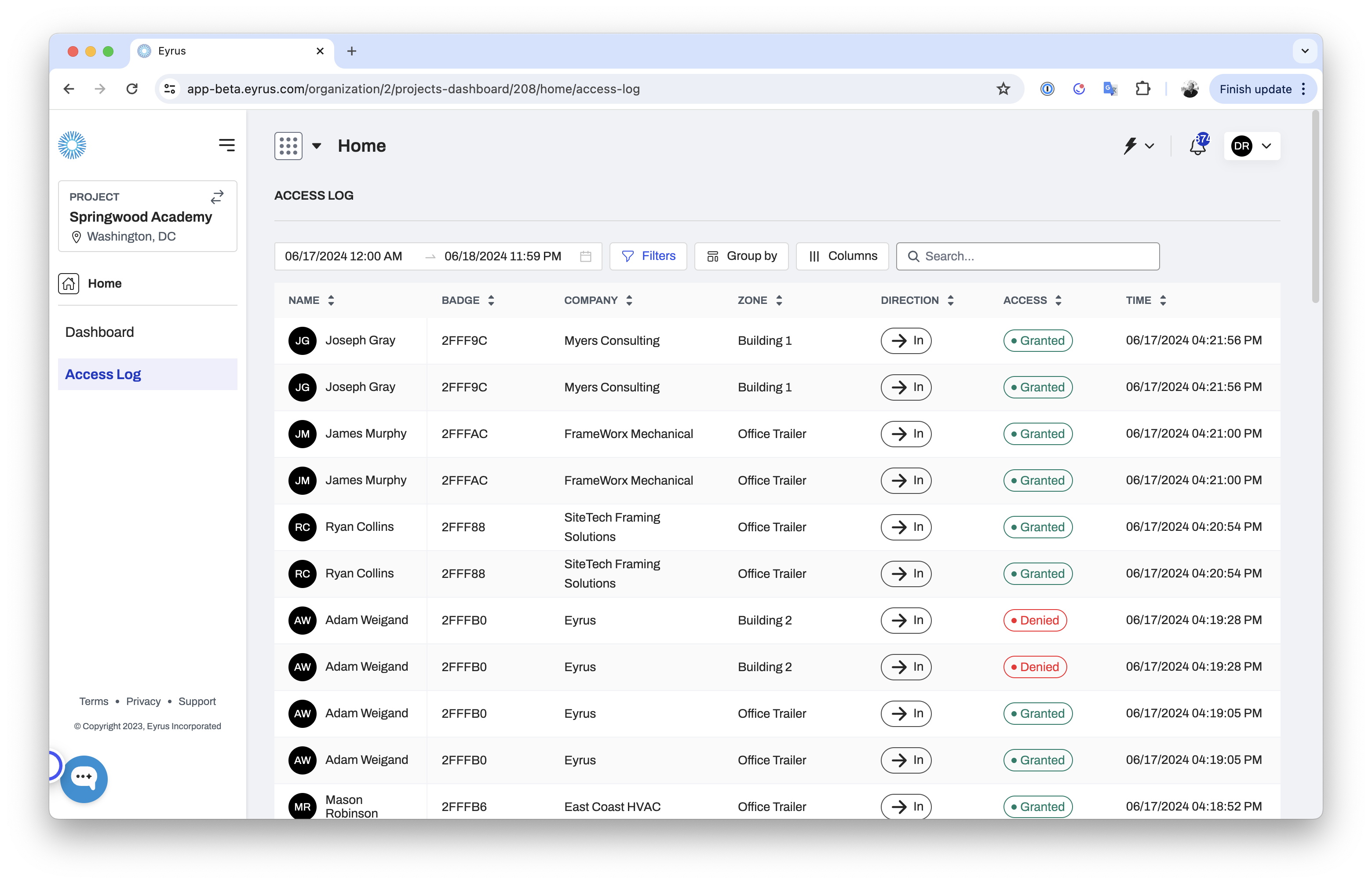
Task: Open the Privacy link
Action: [x=143, y=701]
